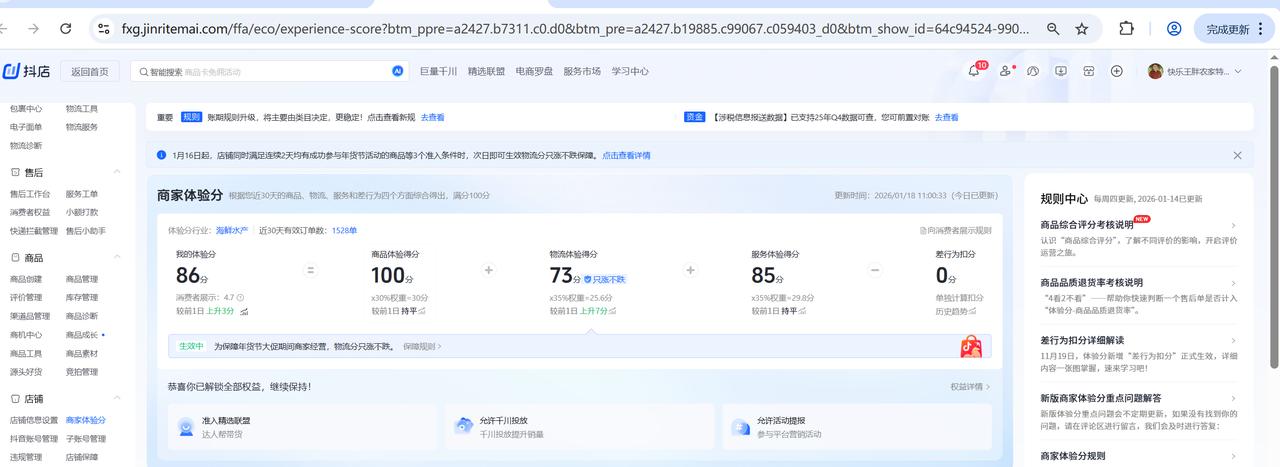Click the circled plus icon in header
The height and width of the screenshot is (467, 1280).
1117,71
